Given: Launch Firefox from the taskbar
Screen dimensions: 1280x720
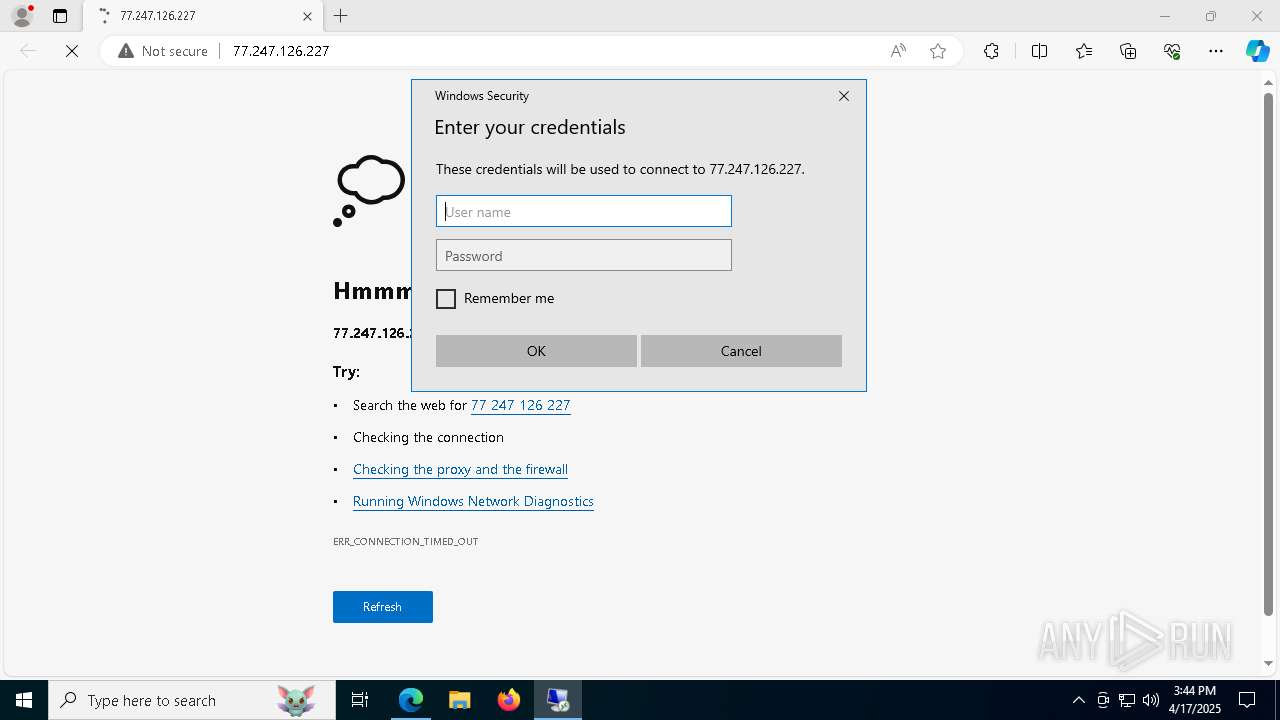Looking at the screenshot, I should [x=509, y=700].
